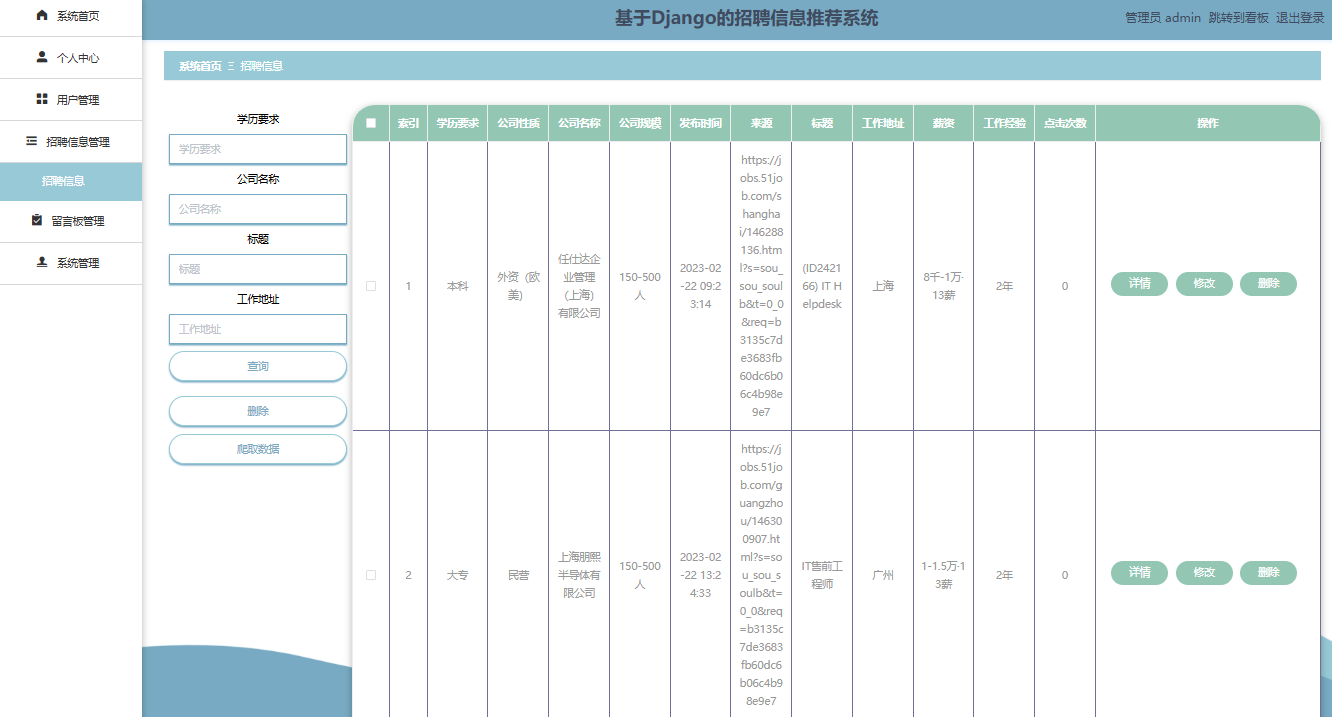The height and width of the screenshot is (717, 1332).
Task: Open 详情 for the 上海 IT Helpdesk row
Action: tap(1139, 284)
